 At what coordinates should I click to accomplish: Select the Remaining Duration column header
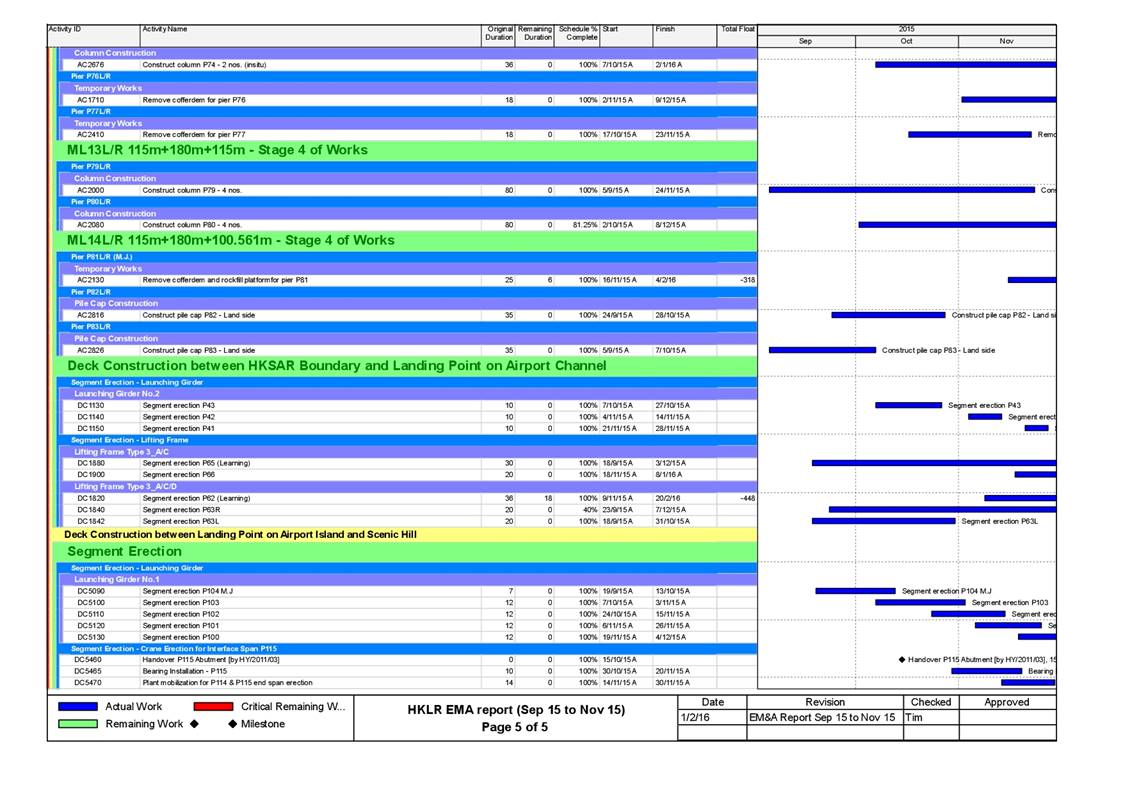tap(535, 36)
